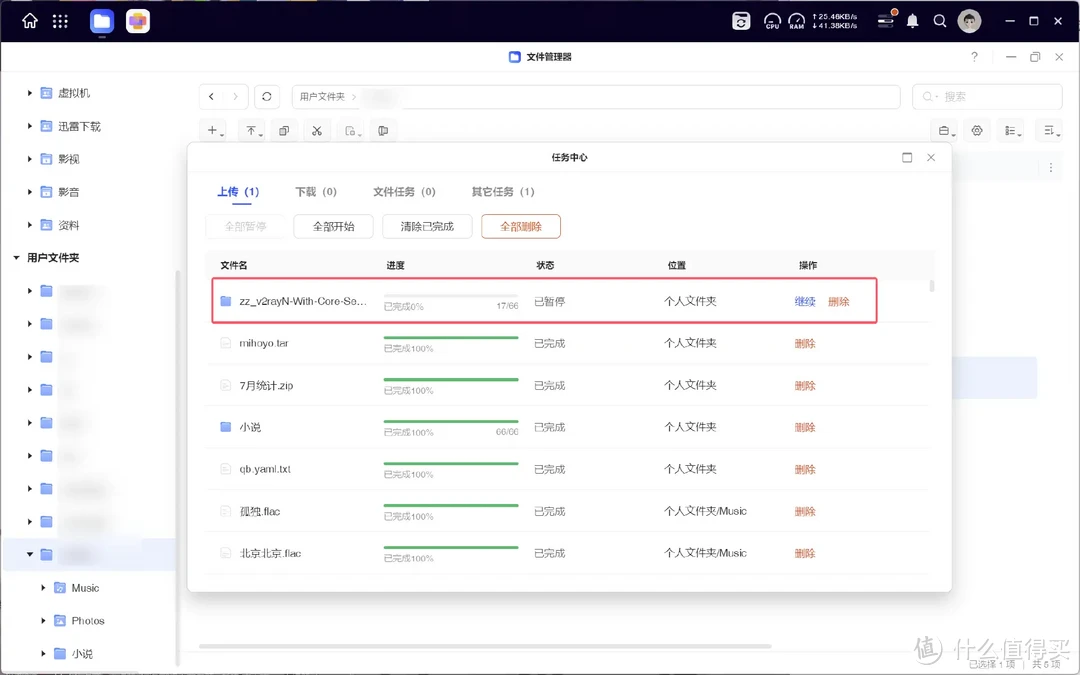Click the copy icon in the toolbar
1080x675 pixels.
284,130
